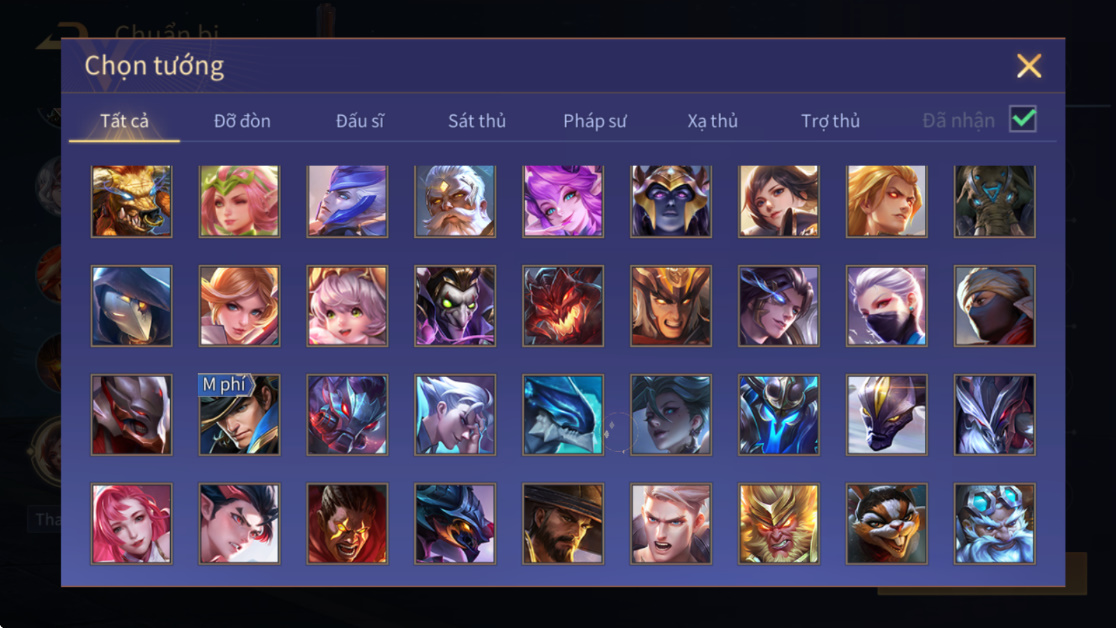This screenshot has height=628, width=1116.
Task: Filter heroes by 'Sát thủ' tab
Action: coord(477,121)
